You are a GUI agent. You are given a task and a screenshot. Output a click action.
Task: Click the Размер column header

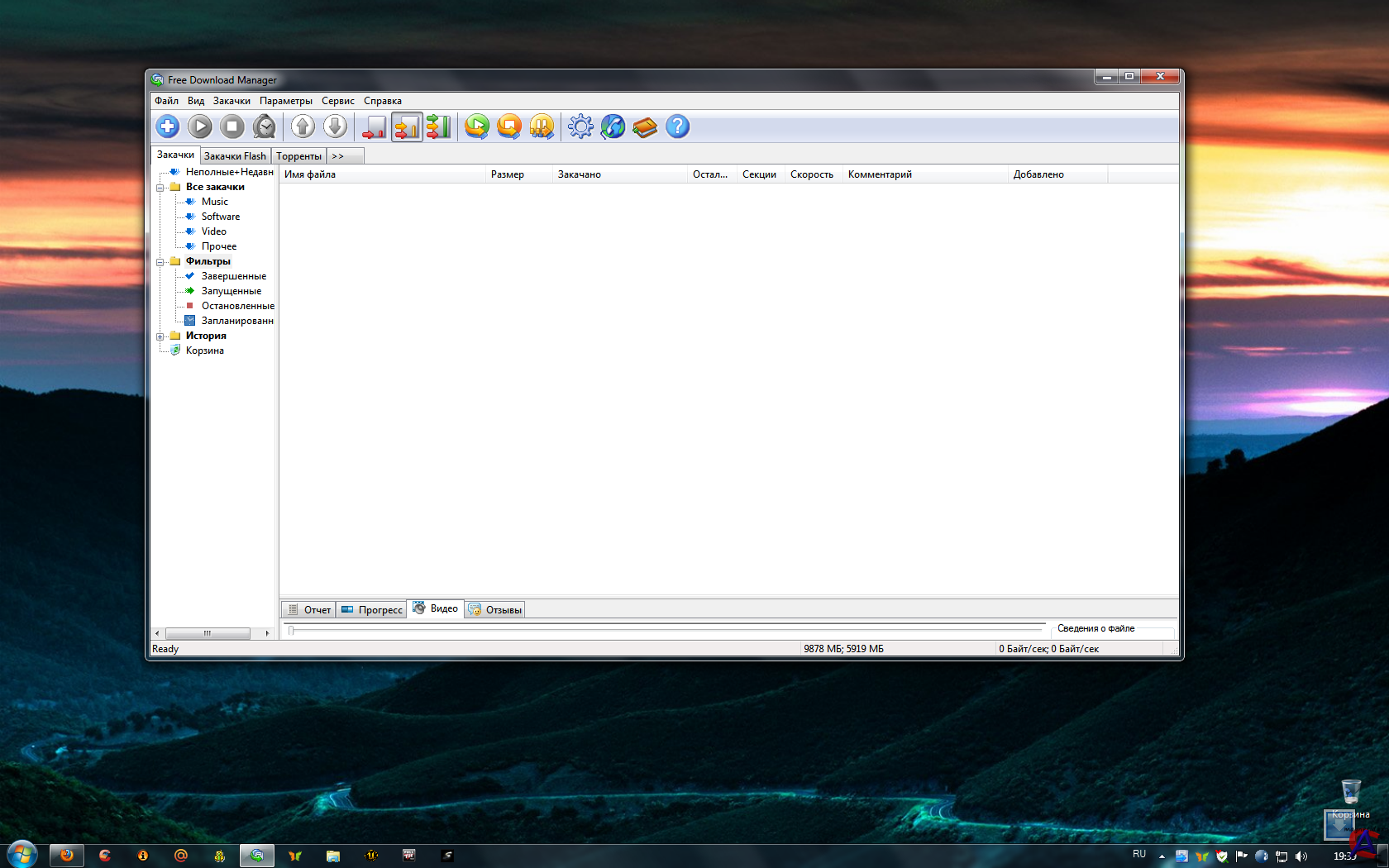click(508, 174)
